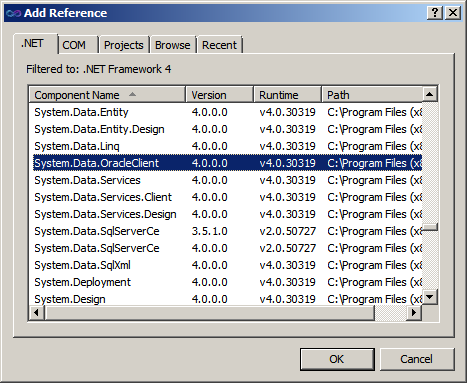The image size is (467, 383).
Task: Select System.Data.Linq component
Action: [227, 146]
